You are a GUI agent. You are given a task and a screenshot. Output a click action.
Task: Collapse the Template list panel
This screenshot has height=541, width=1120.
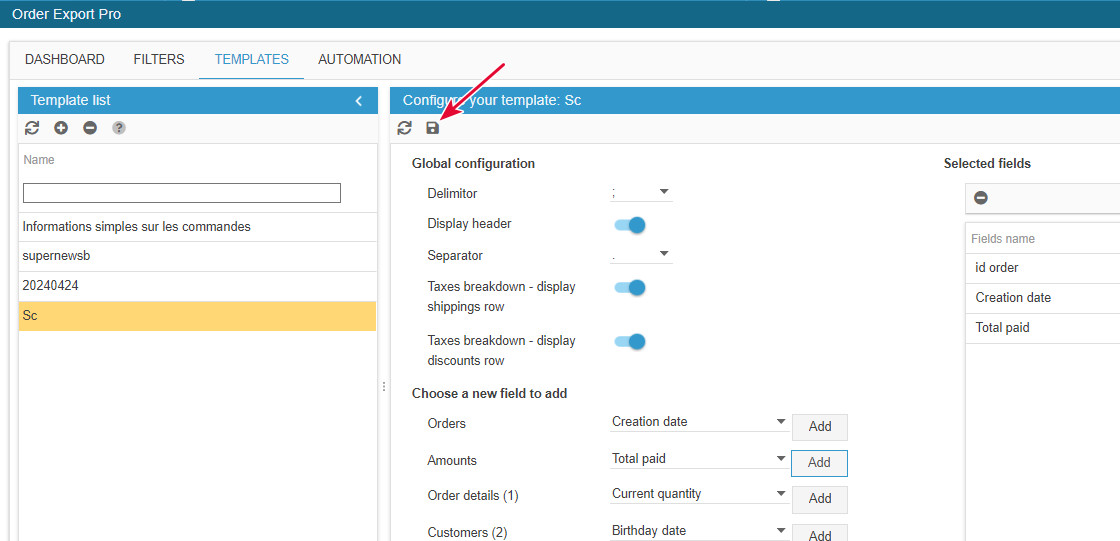(359, 101)
